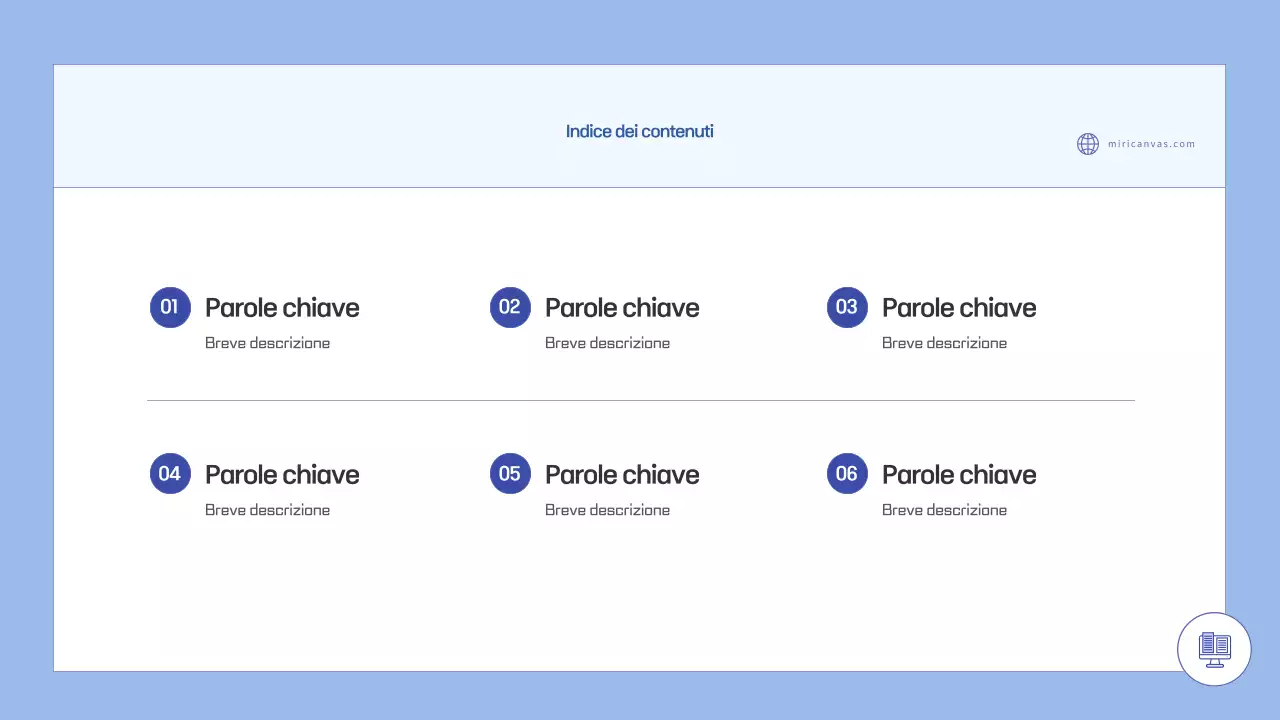Click the globe icon beside miricanvas.com
The height and width of the screenshot is (720, 1280).
(1088, 144)
